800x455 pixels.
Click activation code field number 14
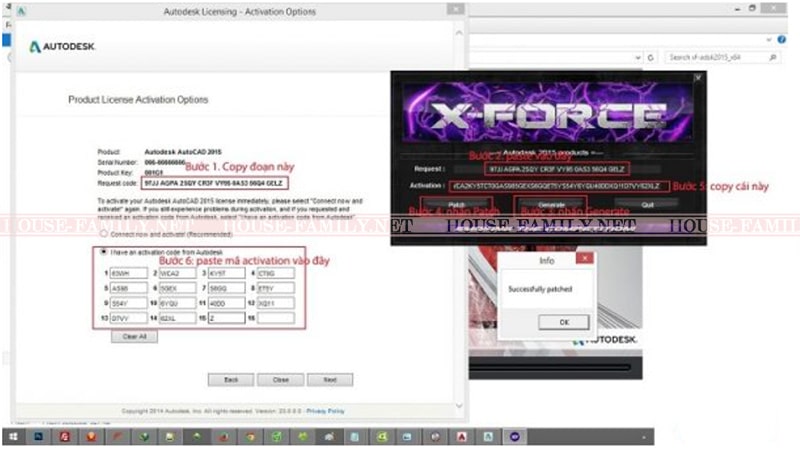(x=178, y=318)
